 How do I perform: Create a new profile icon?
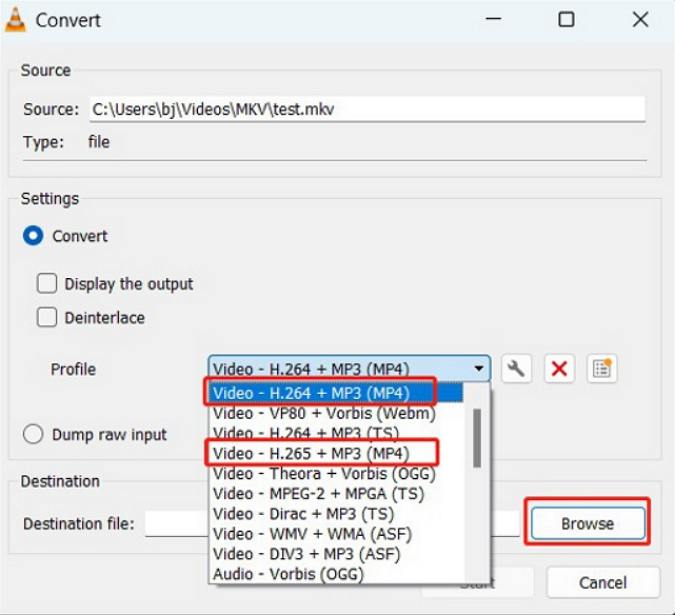pos(601,369)
